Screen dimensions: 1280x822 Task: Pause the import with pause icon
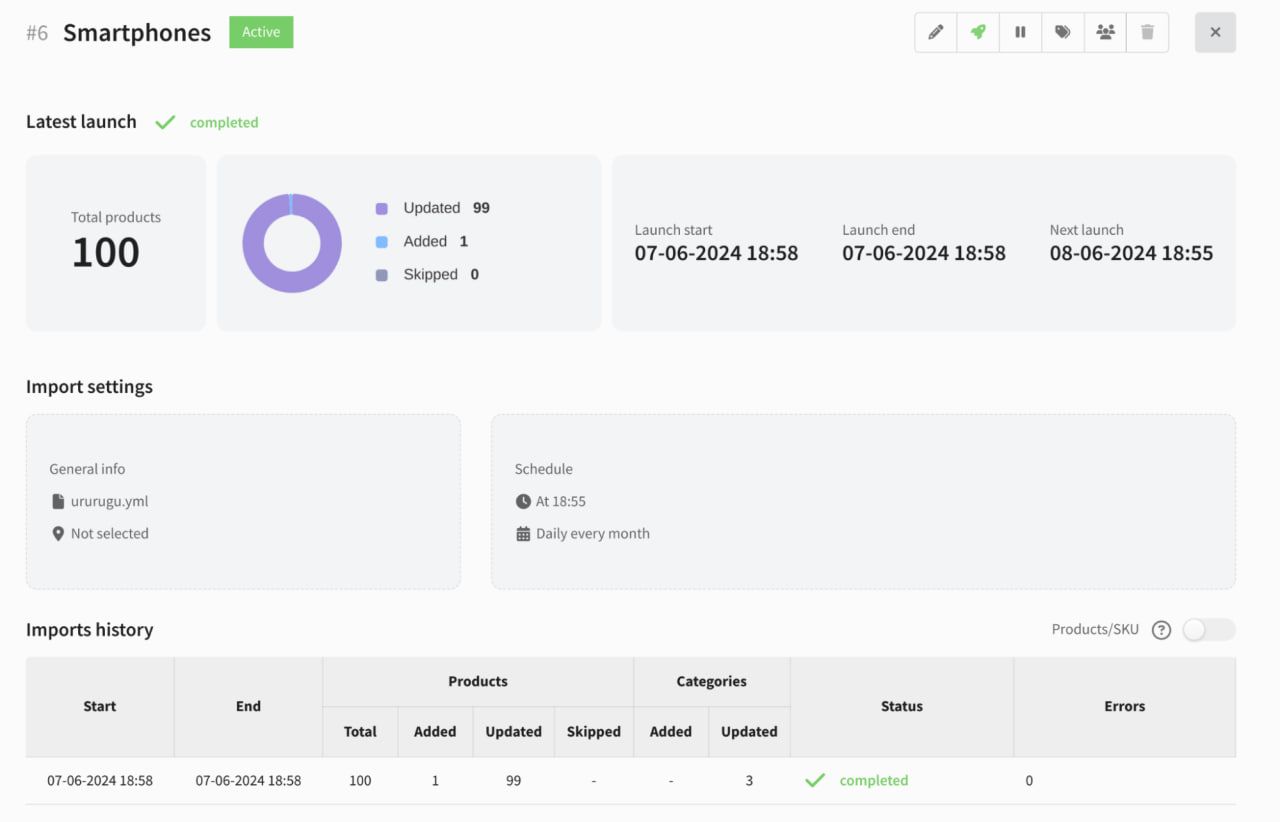coord(1020,32)
